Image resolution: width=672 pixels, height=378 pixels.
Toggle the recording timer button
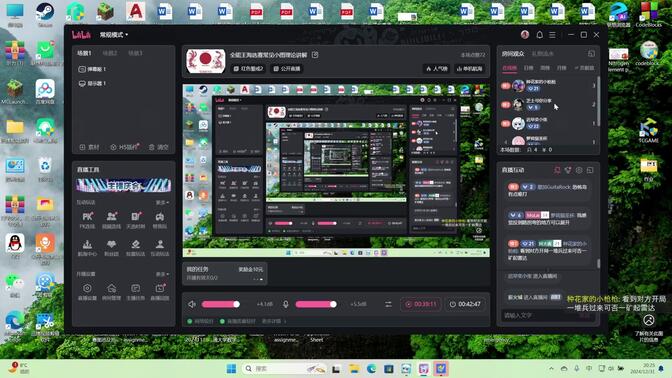tap(421, 304)
